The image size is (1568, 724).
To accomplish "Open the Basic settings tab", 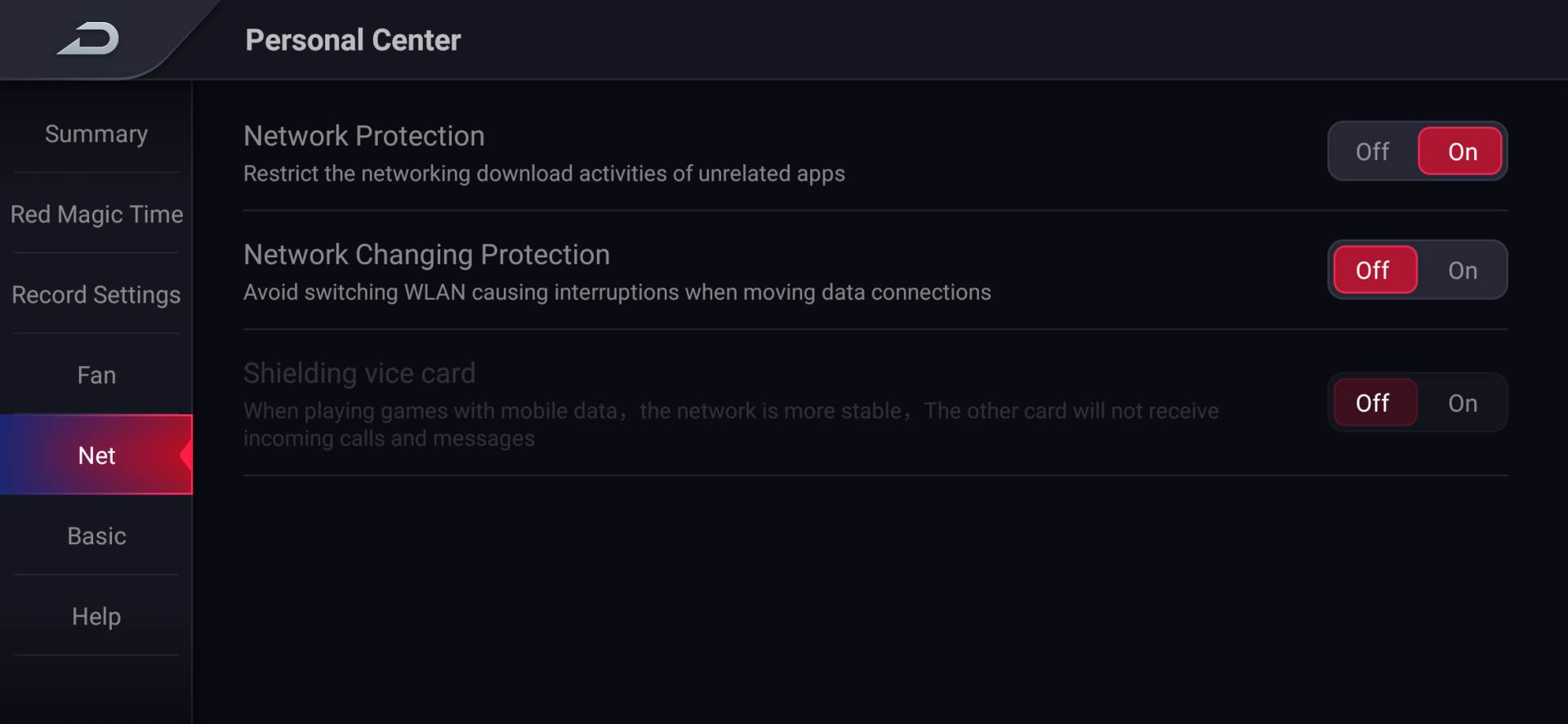I will (96, 536).
